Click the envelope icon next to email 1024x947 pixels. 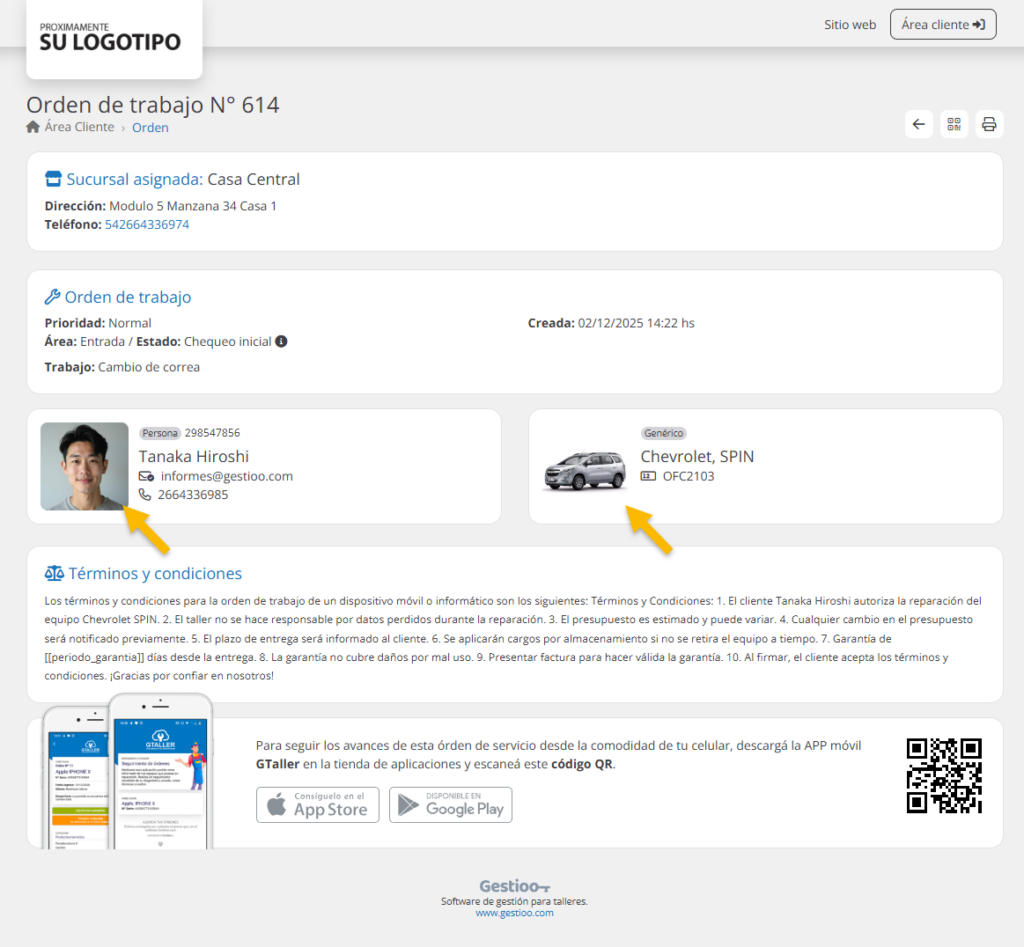(x=146, y=476)
